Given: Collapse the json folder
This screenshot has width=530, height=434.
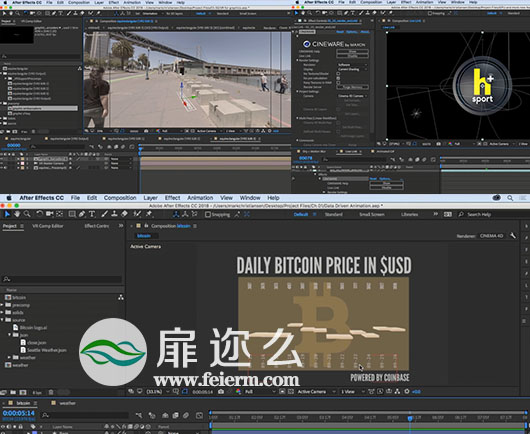Looking at the screenshot, I should coord(10,335).
